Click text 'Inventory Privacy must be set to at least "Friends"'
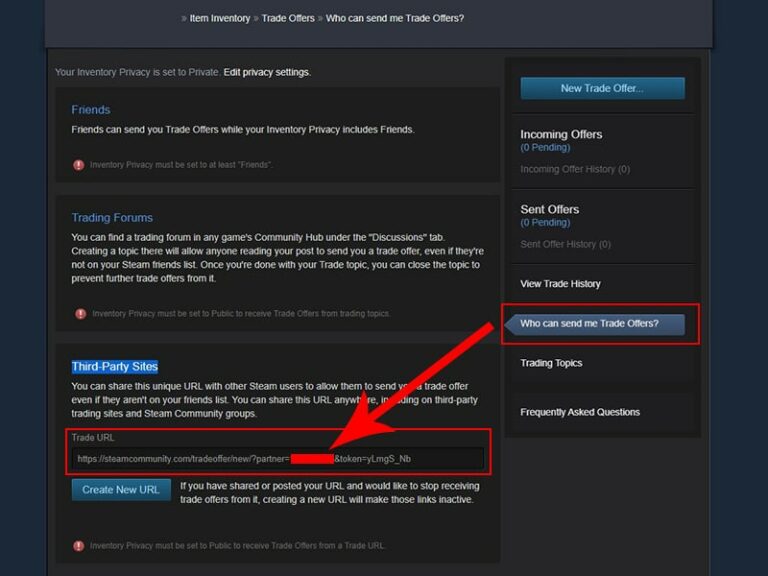768x576 pixels. [181, 165]
